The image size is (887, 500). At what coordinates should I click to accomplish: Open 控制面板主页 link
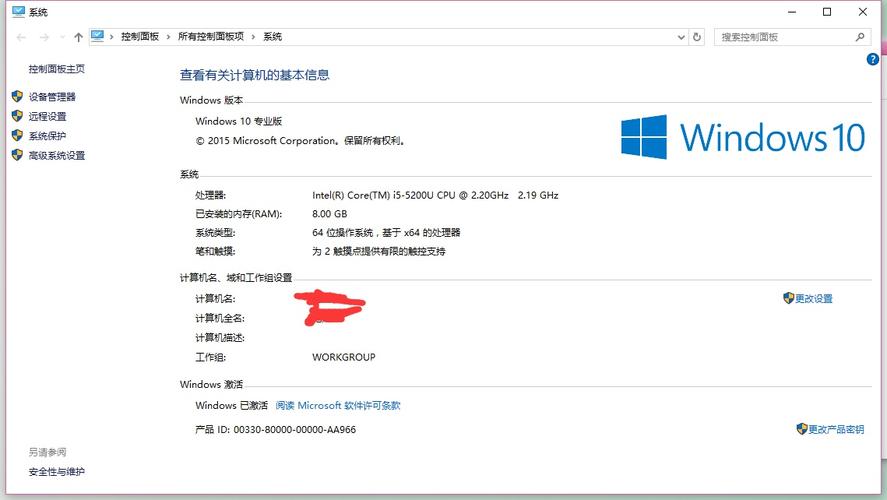pyautogui.click(x=57, y=69)
